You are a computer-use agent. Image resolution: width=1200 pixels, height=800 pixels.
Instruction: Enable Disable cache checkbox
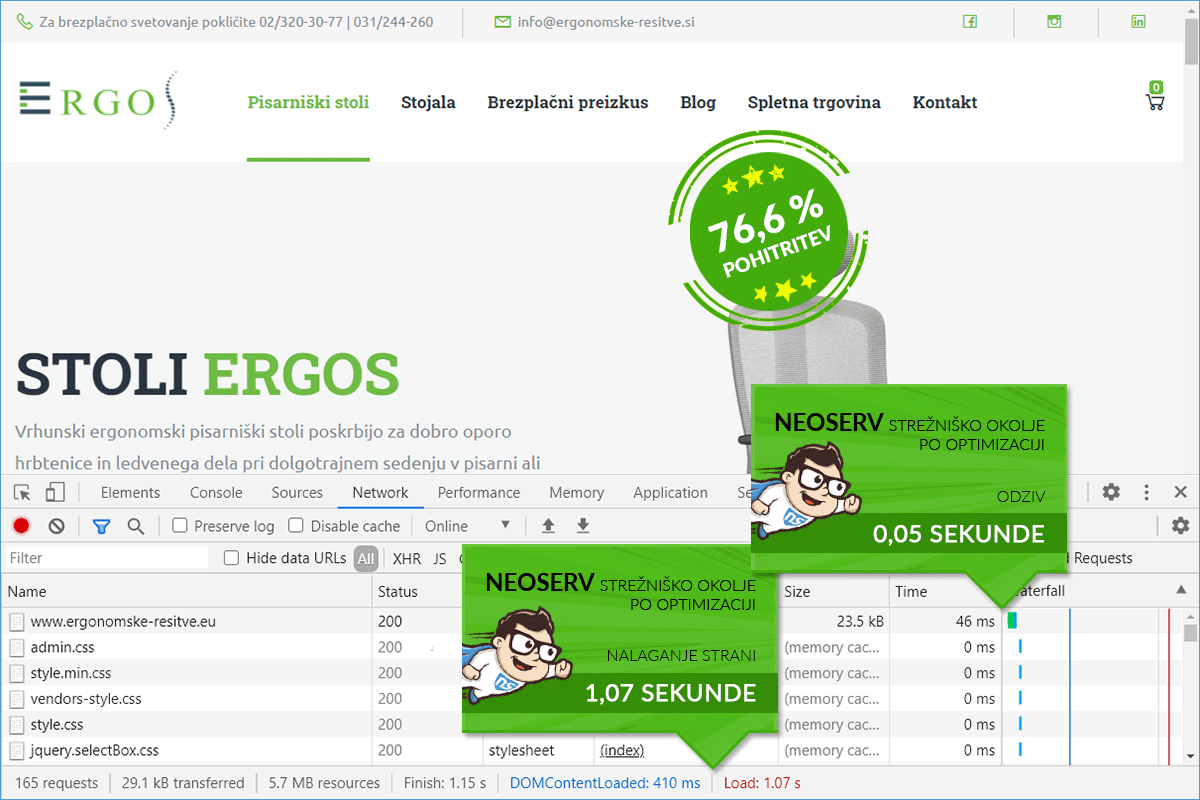[296, 525]
